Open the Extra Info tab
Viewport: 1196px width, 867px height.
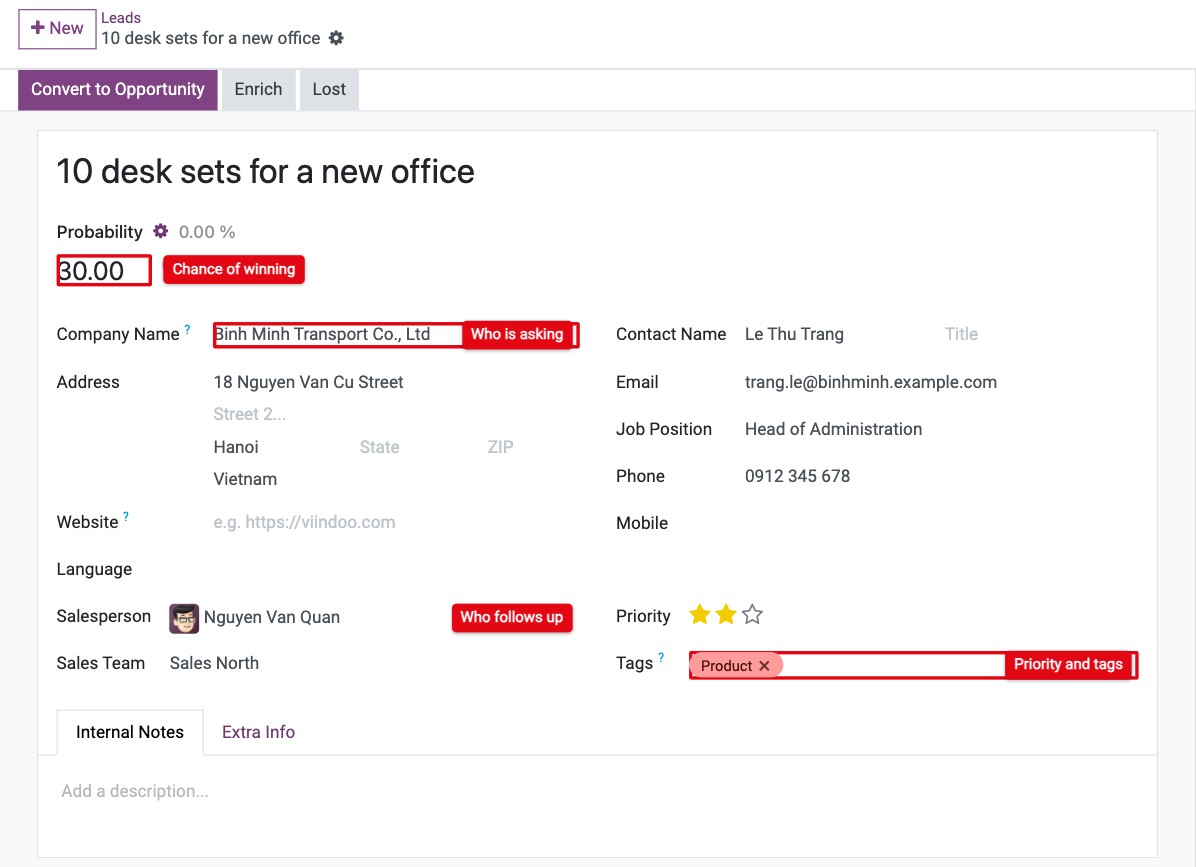[259, 732]
